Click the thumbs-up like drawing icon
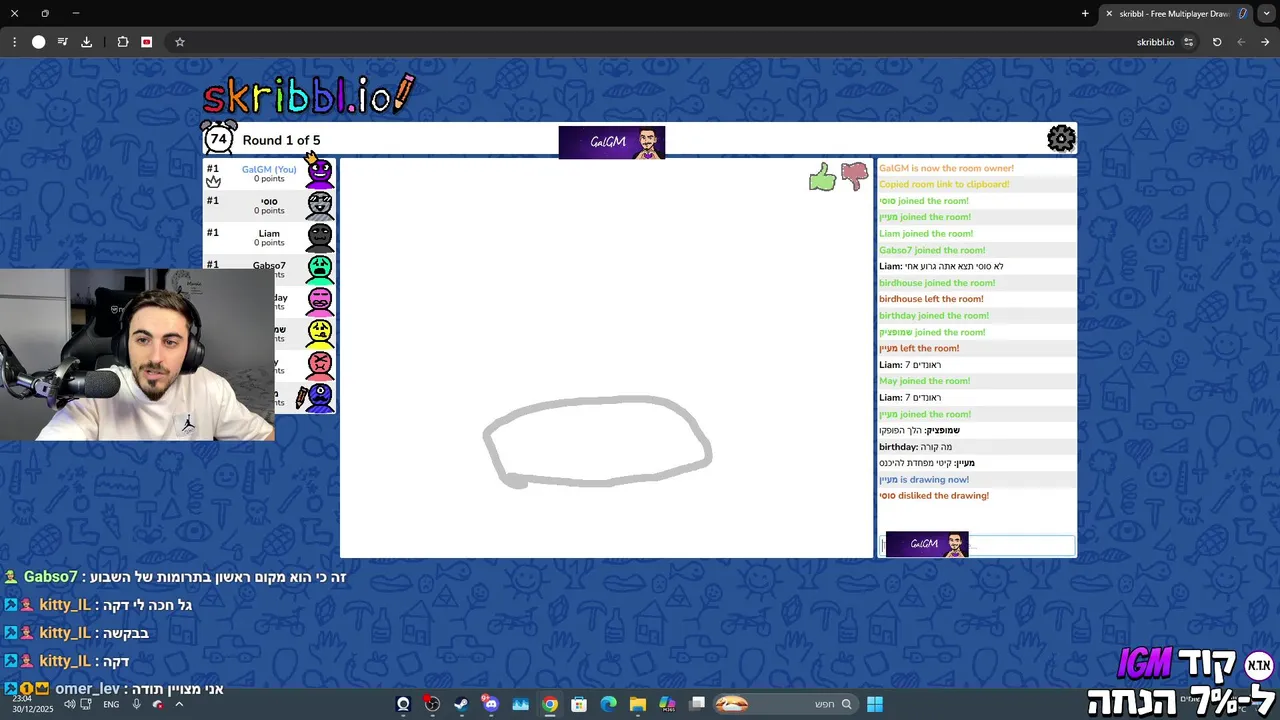Screen dimensions: 1280x720 tap(822, 178)
